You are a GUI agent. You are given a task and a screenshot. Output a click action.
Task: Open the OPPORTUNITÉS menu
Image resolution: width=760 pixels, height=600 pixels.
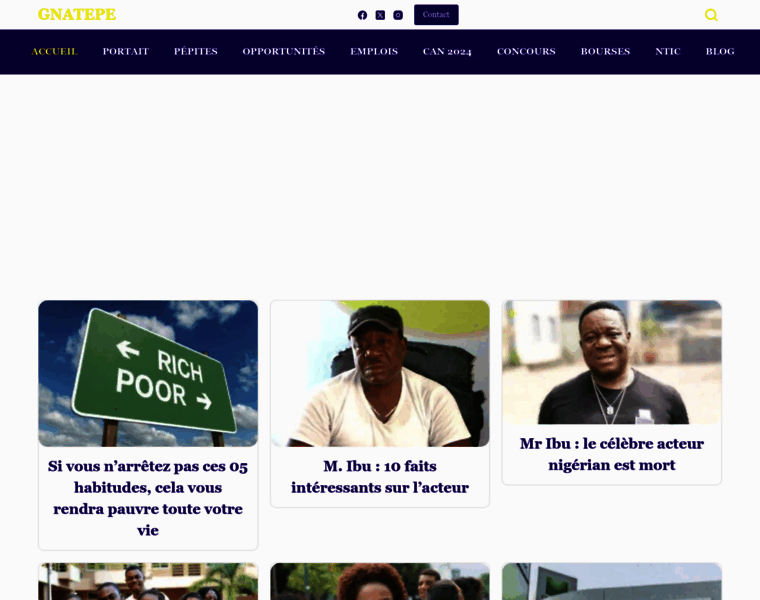[284, 51]
